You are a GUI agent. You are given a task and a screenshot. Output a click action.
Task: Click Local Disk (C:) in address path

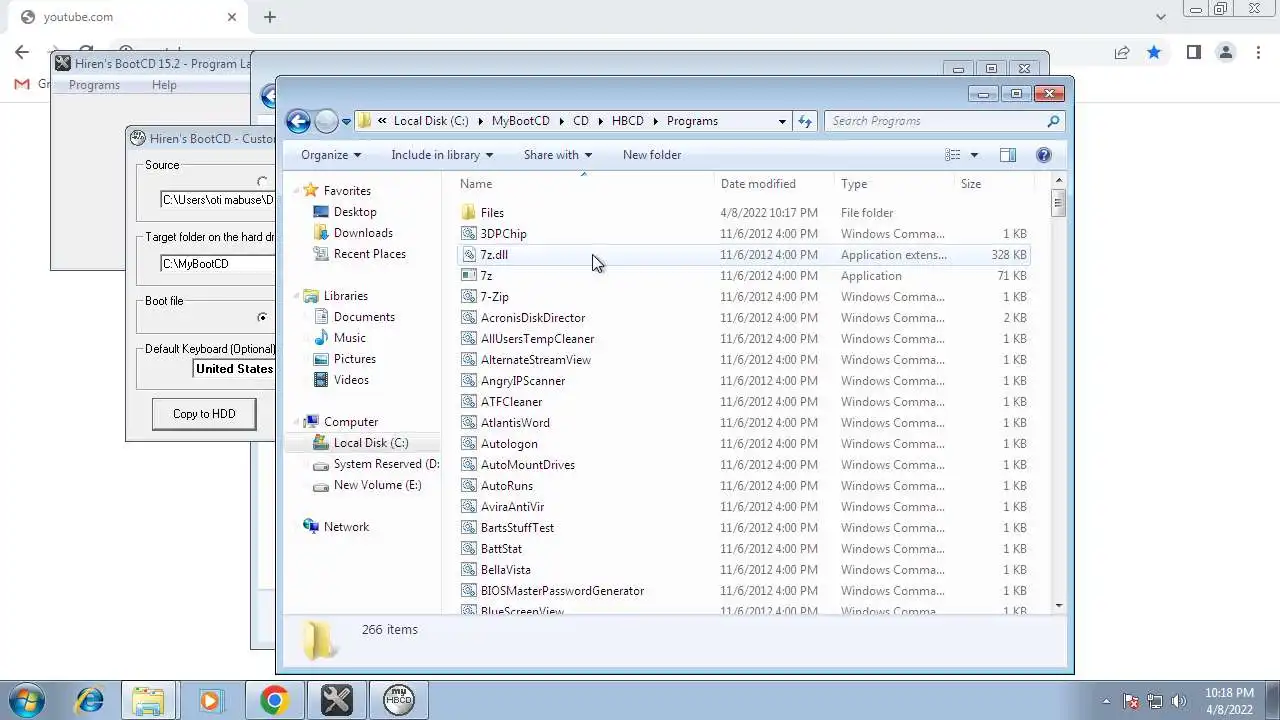(x=431, y=121)
